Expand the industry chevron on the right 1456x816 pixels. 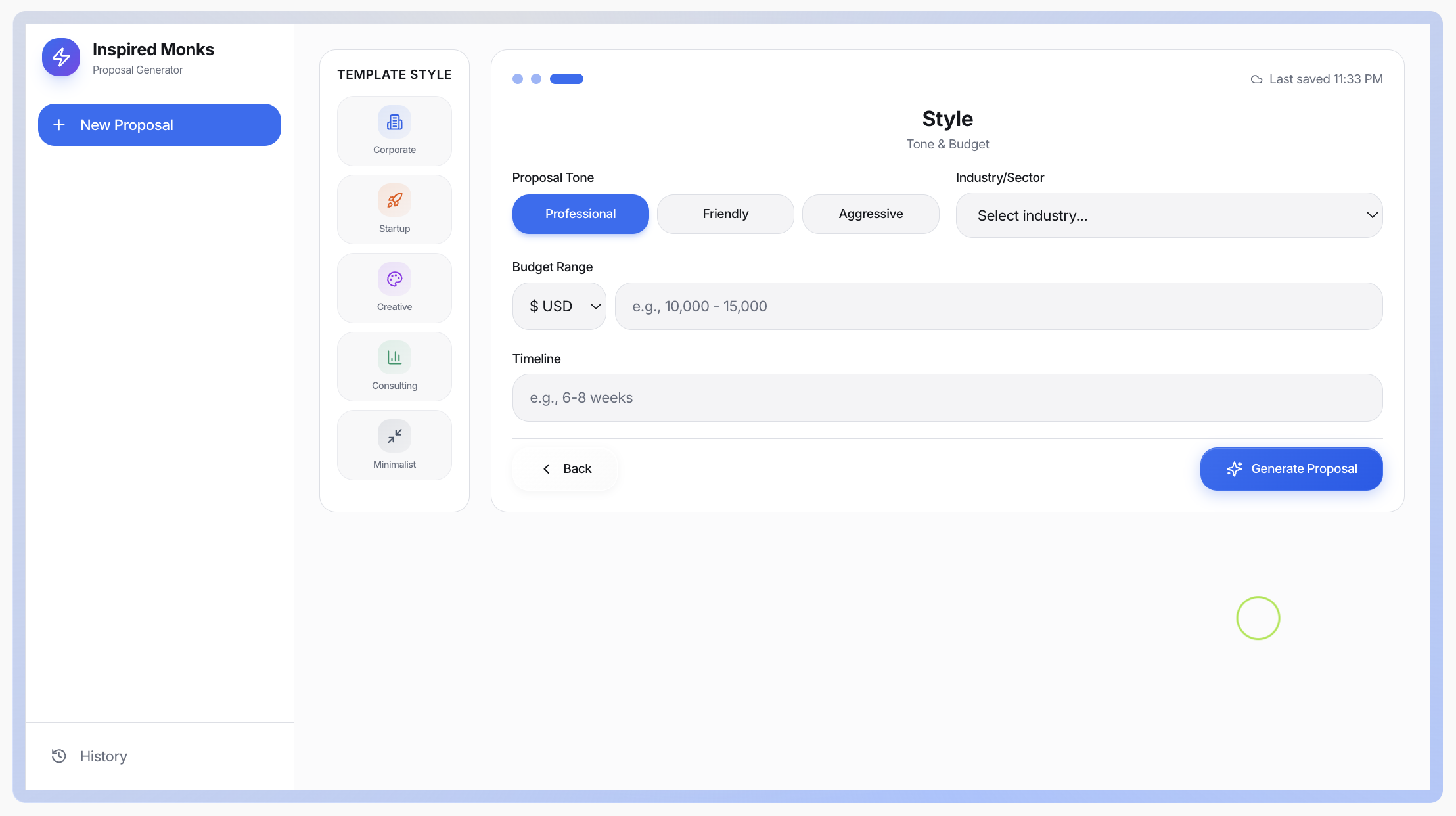[1373, 215]
